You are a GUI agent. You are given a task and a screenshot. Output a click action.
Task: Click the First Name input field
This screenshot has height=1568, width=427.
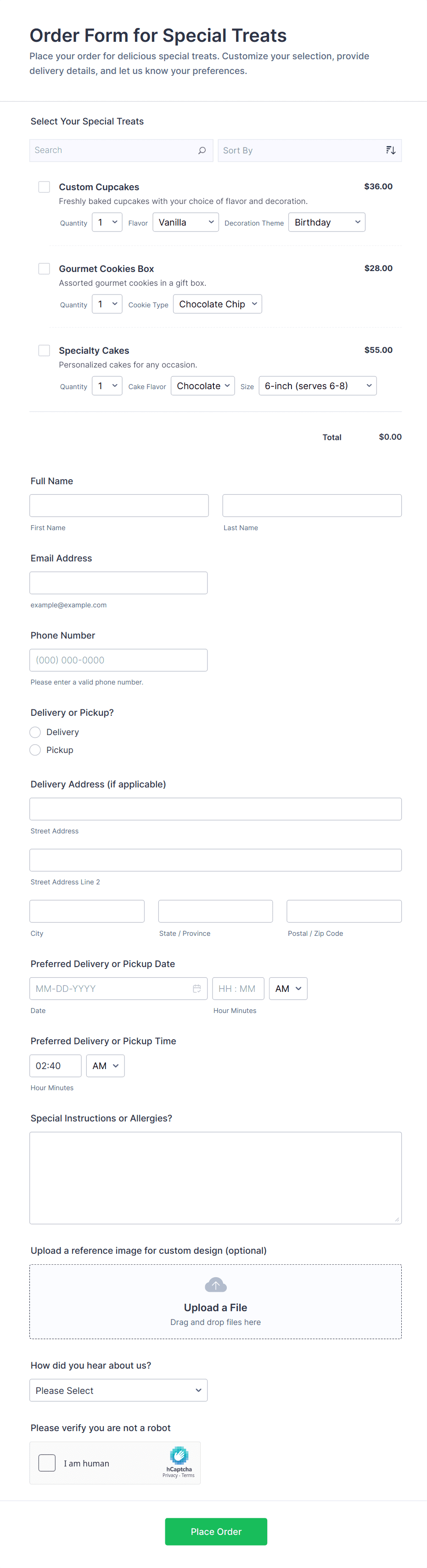click(119, 506)
